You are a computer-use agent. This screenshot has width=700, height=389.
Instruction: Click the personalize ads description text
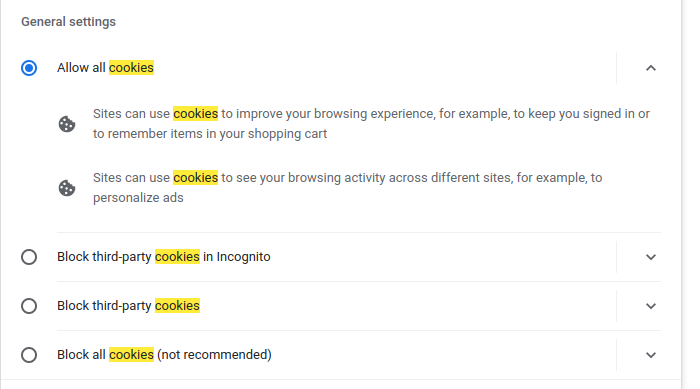347,188
